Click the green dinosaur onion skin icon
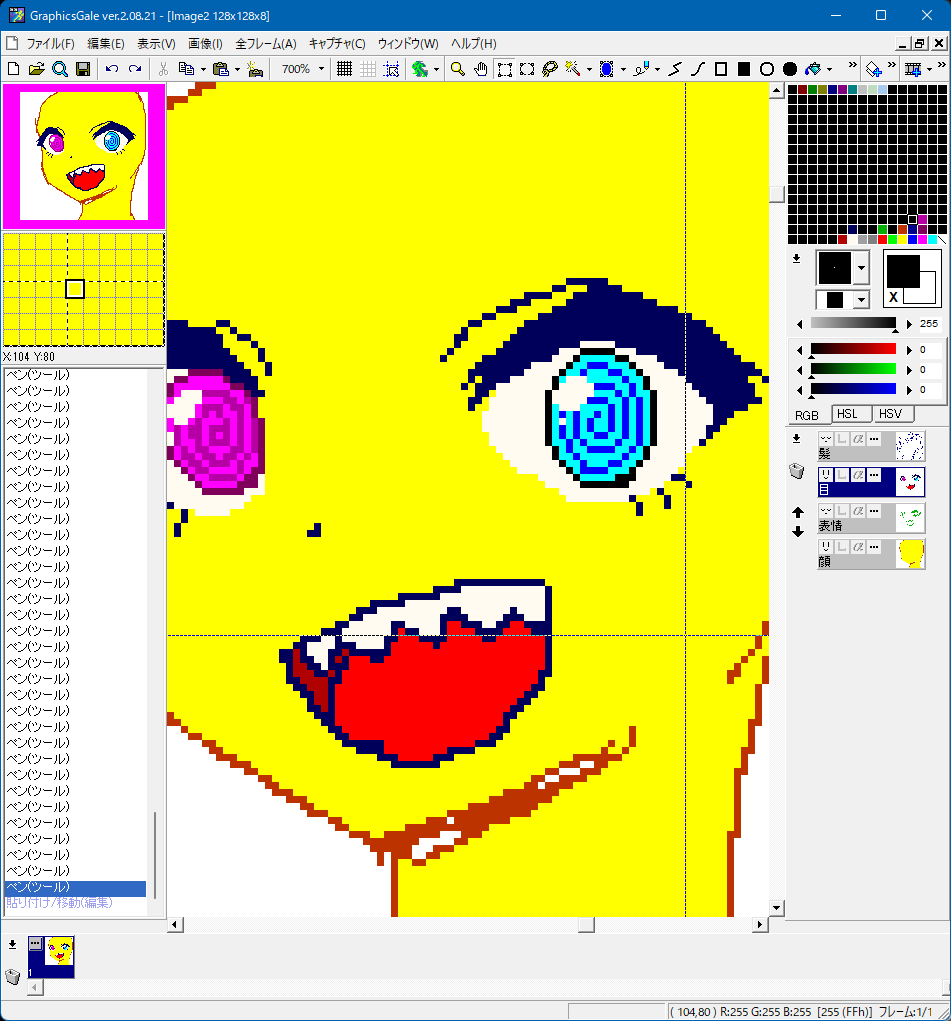This screenshot has height=1021, width=951. pos(420,69)
